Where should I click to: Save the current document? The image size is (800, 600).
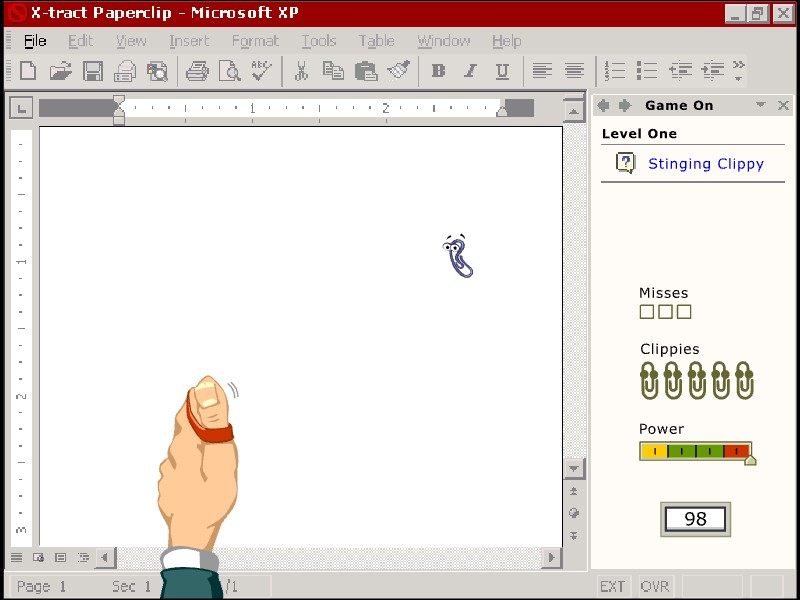[93, 71]
